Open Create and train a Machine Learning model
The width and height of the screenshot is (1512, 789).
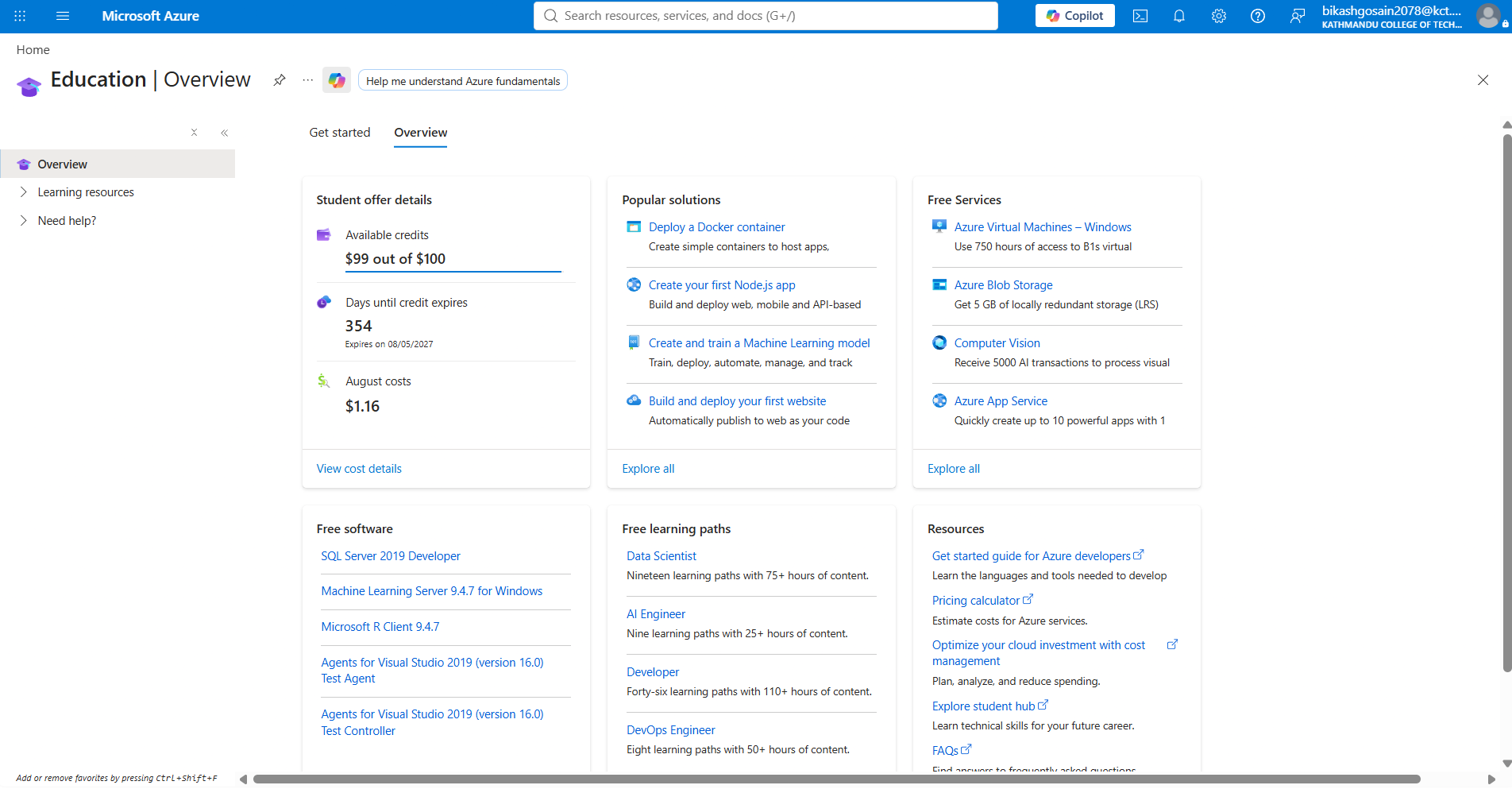point(759,343)
